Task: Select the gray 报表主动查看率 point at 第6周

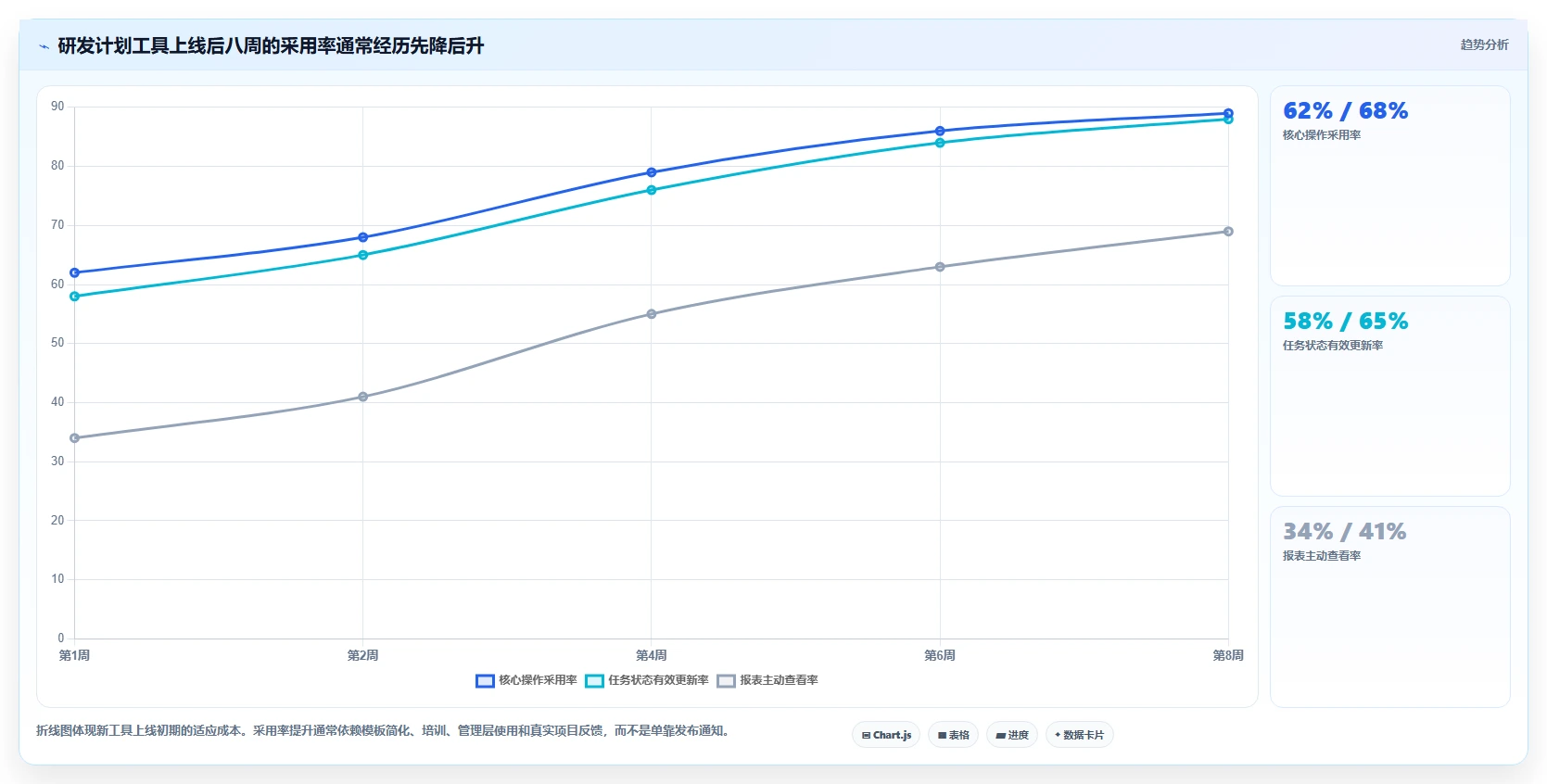Action: tap(940, 267)
